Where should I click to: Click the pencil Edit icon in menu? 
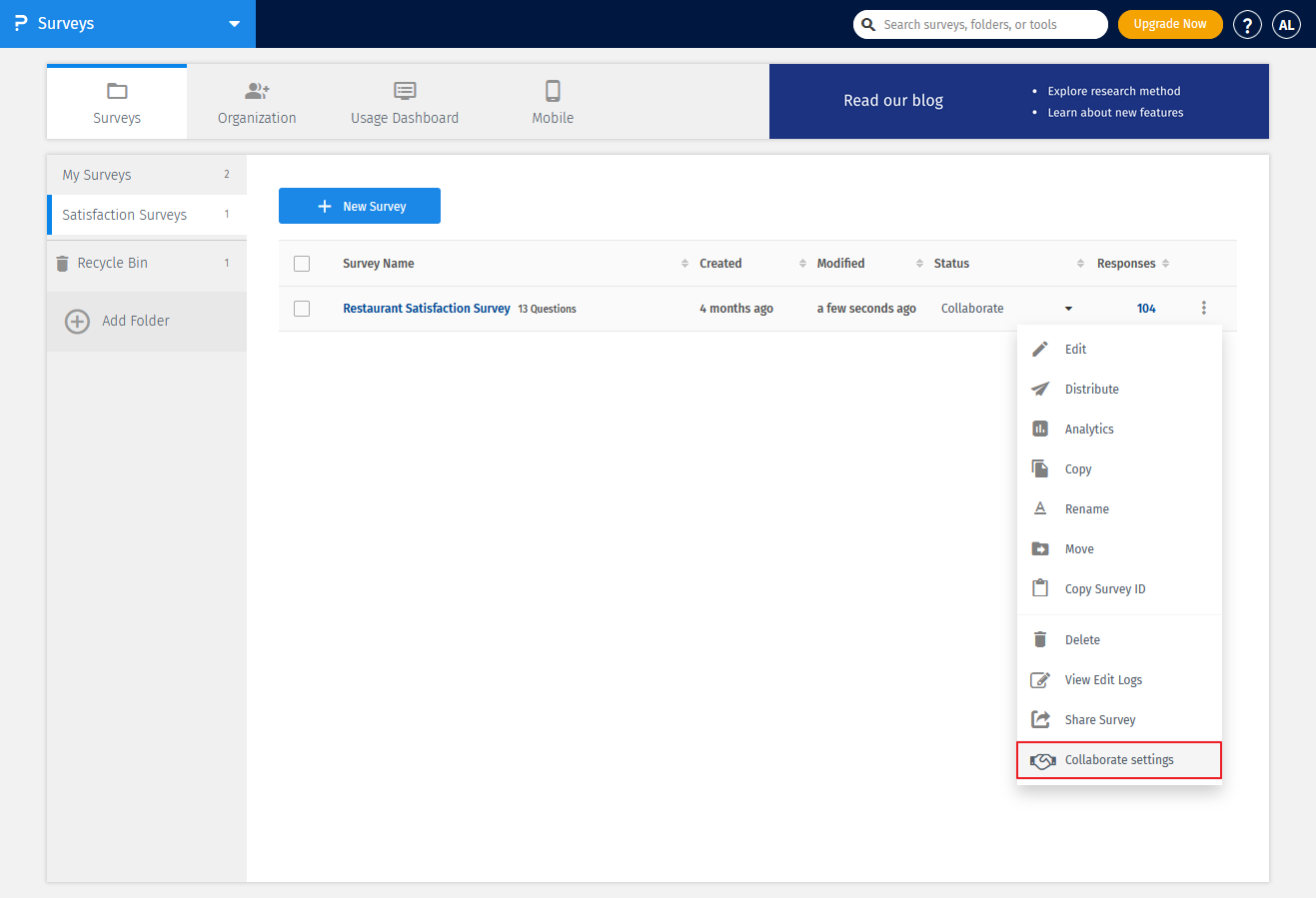point(1040,349)
